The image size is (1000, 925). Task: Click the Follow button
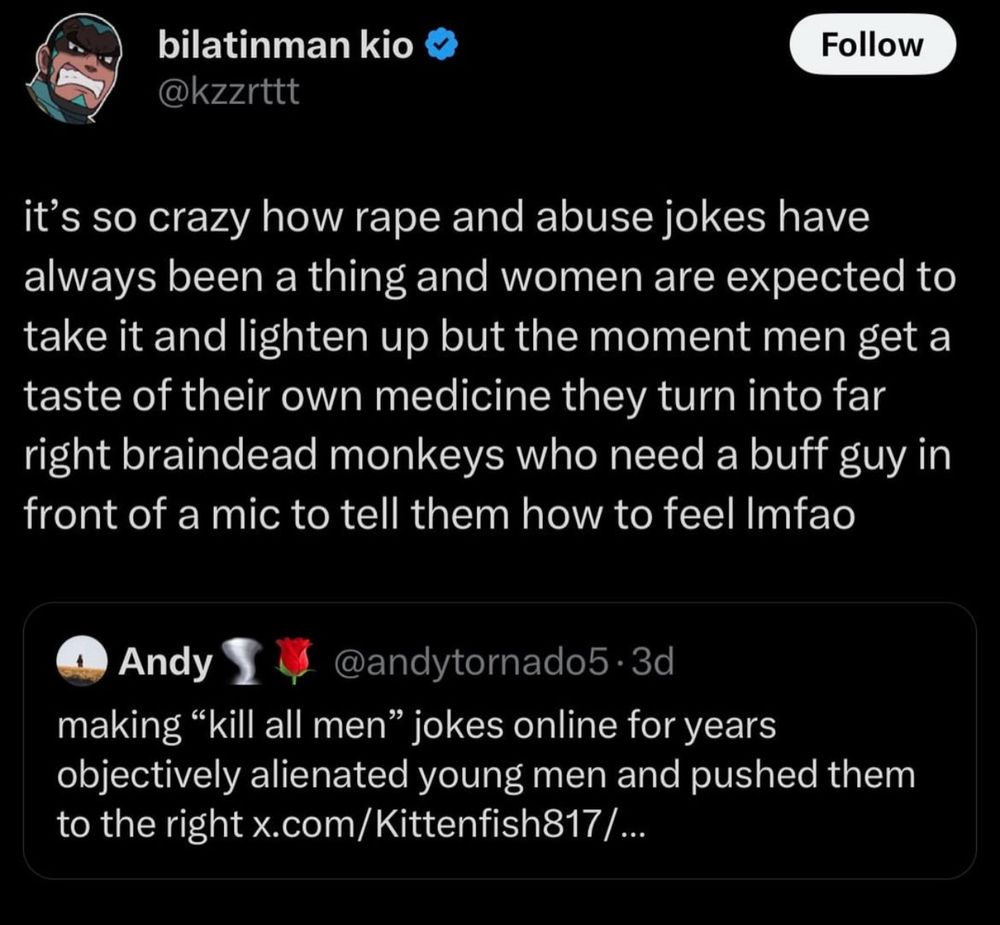point(872,45)
